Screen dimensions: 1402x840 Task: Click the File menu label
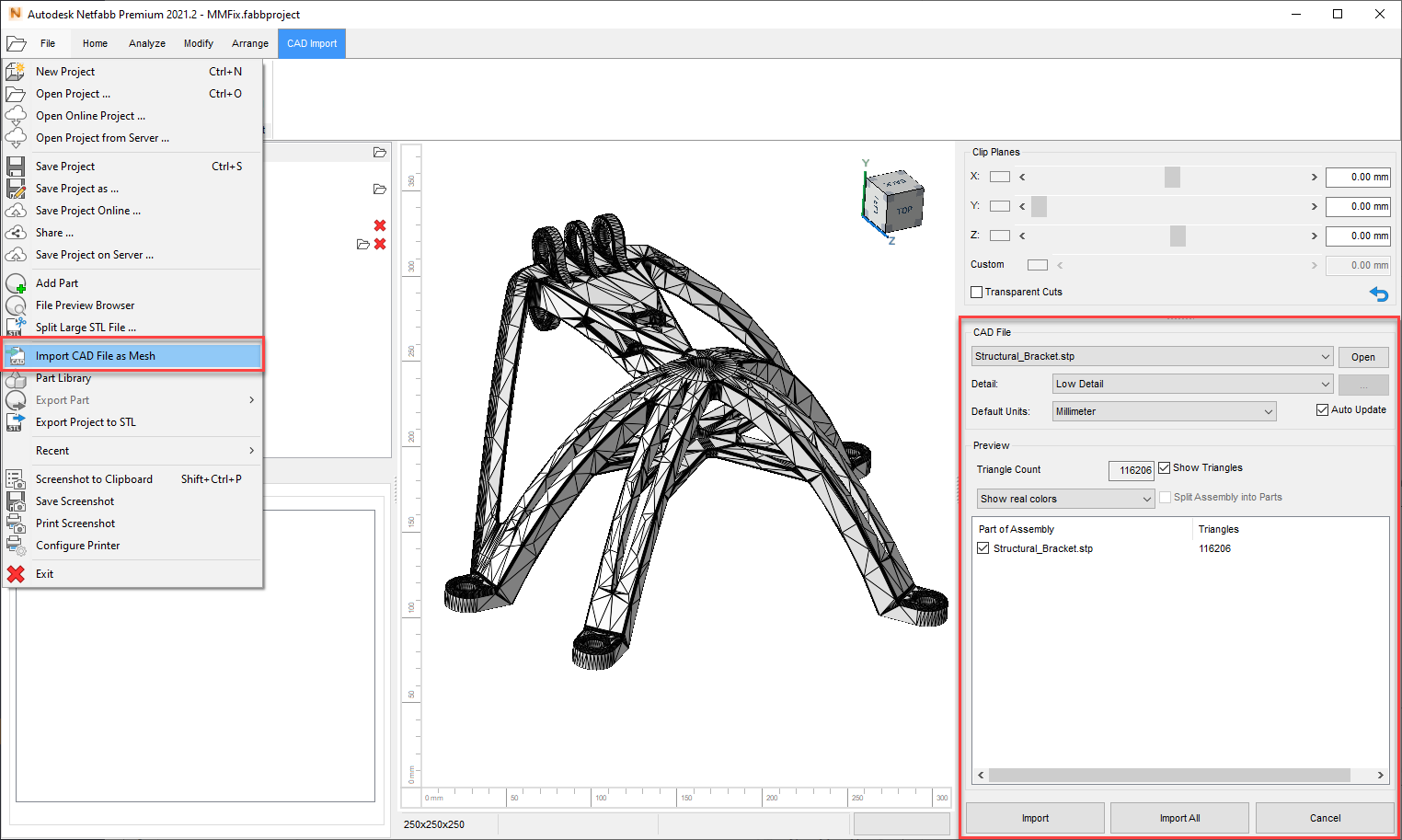pyautogui.click(x=48, y=43)
